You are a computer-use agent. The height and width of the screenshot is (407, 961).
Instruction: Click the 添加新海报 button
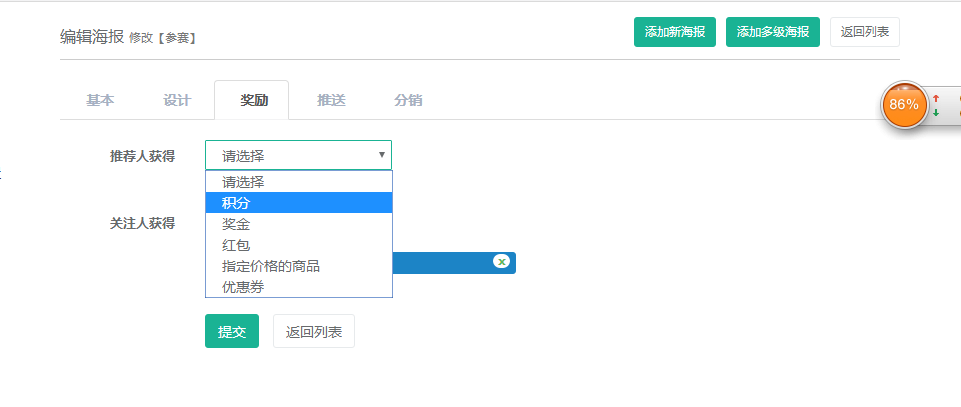pyautogui.click(x=675, y=32)
